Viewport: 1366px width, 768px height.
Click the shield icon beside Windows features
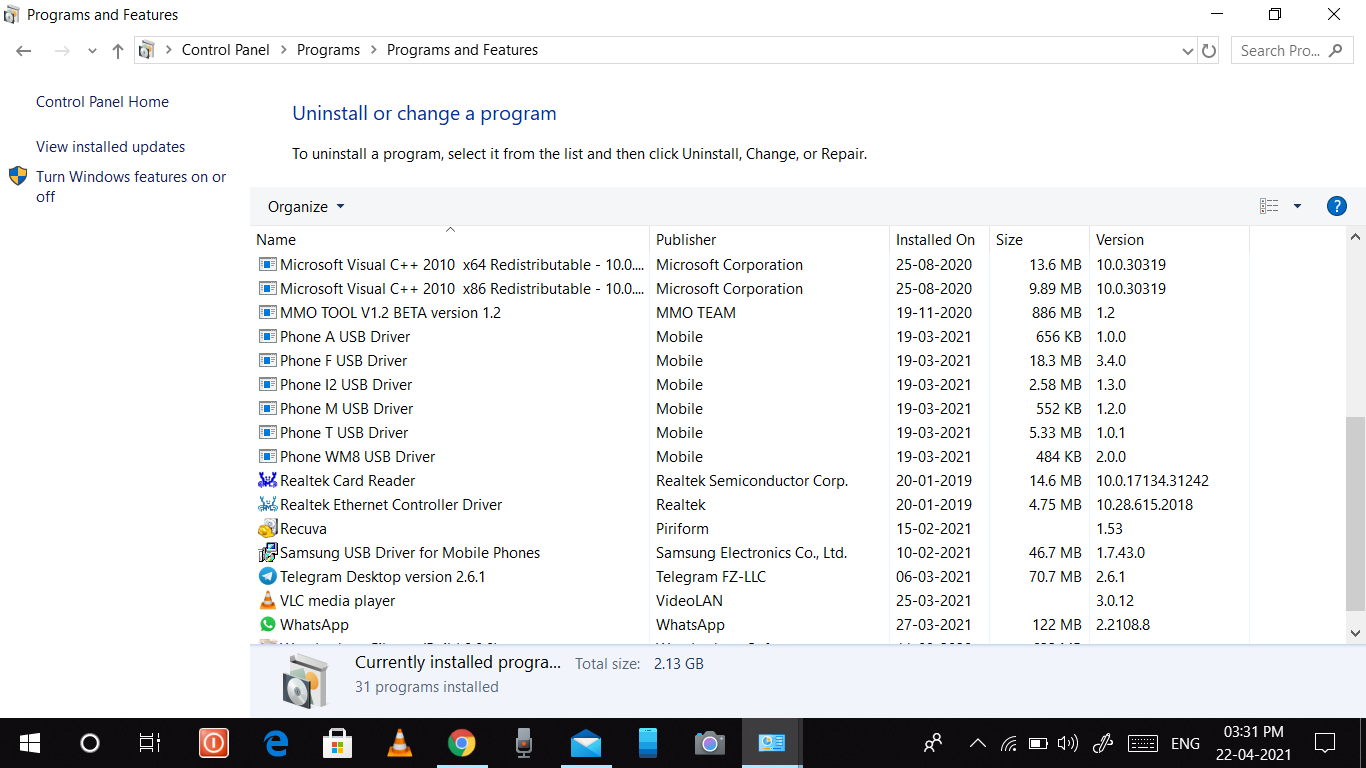coord(18,176)
